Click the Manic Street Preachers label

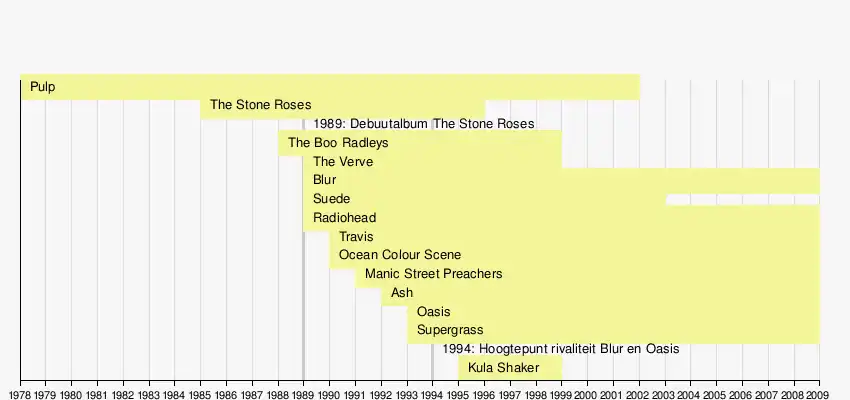coord(433,274)
